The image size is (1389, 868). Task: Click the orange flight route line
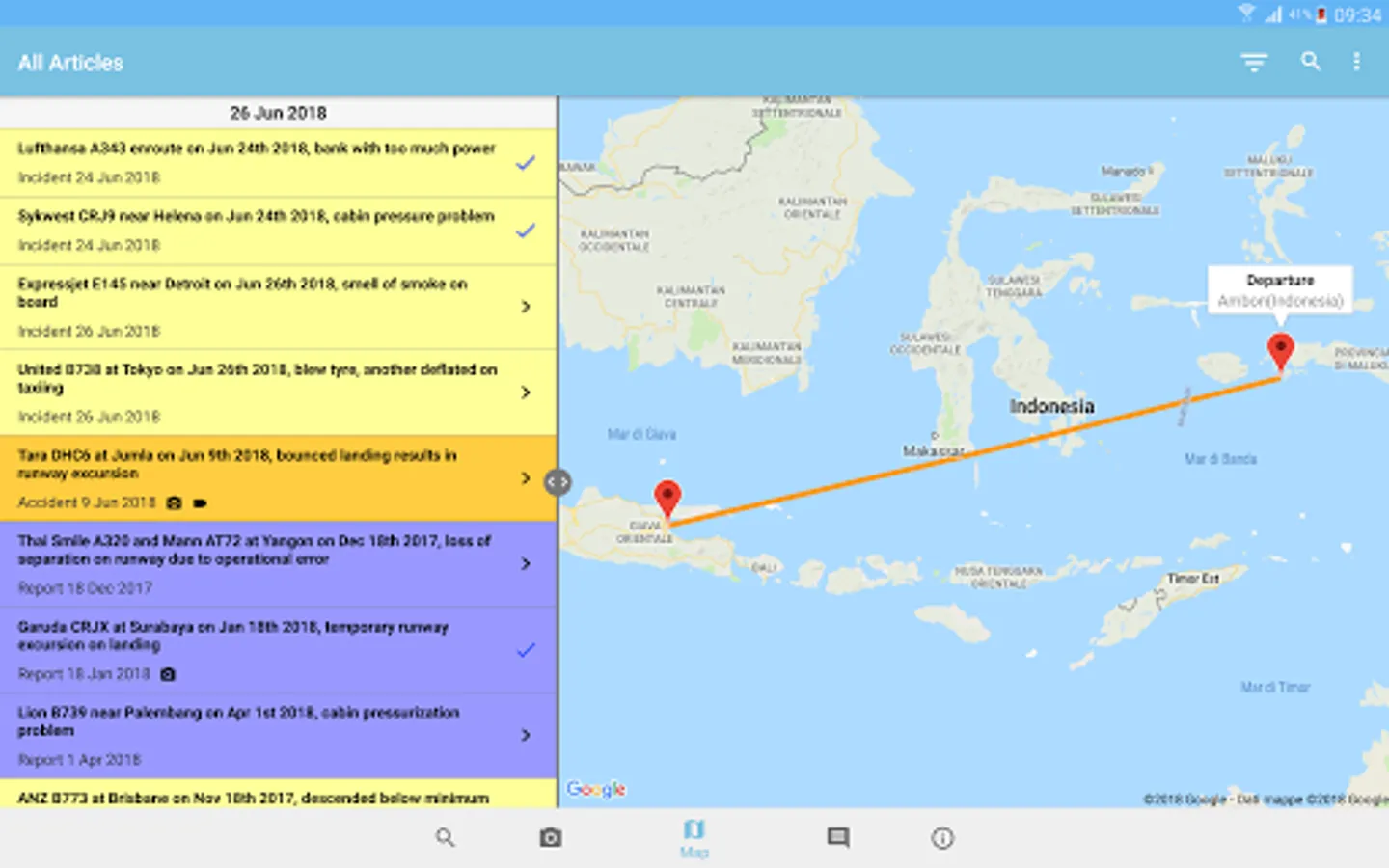pyautogui.click(x=974, y=451)
